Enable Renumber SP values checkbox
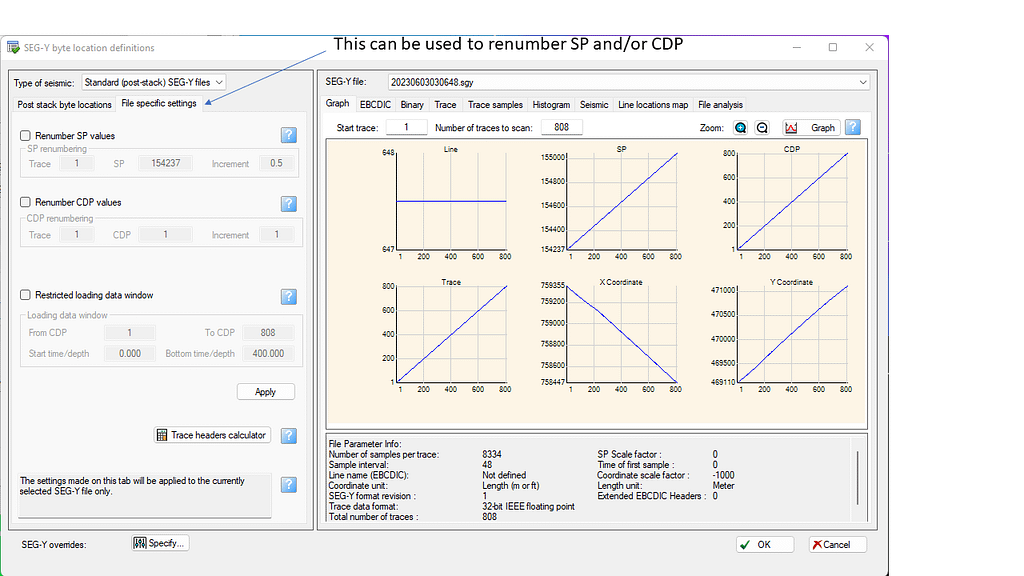 point(26,136)
